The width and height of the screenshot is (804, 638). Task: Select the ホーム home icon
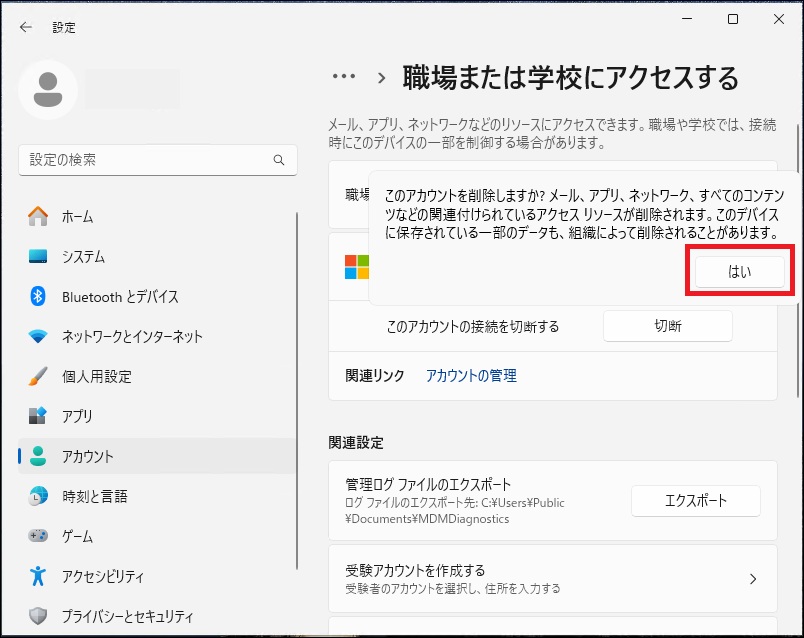coord(38,216)
